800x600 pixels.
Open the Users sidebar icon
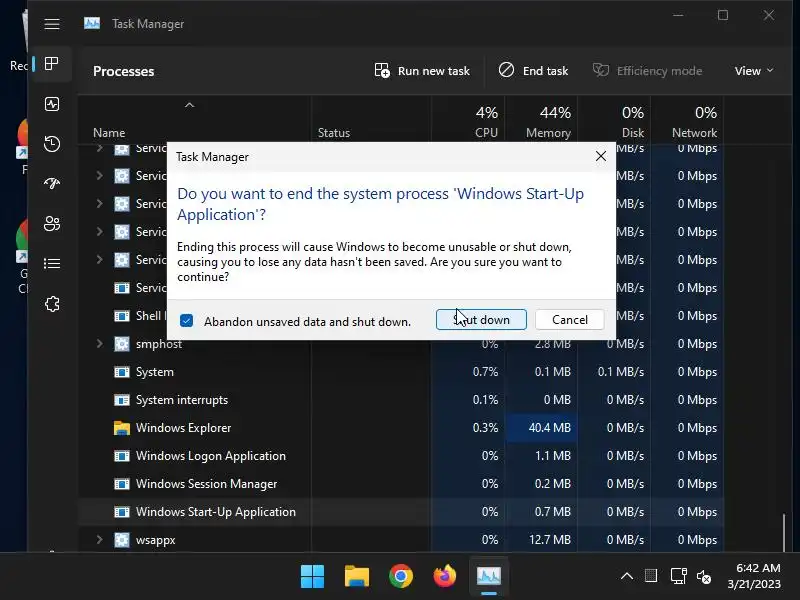pos(52,223)
